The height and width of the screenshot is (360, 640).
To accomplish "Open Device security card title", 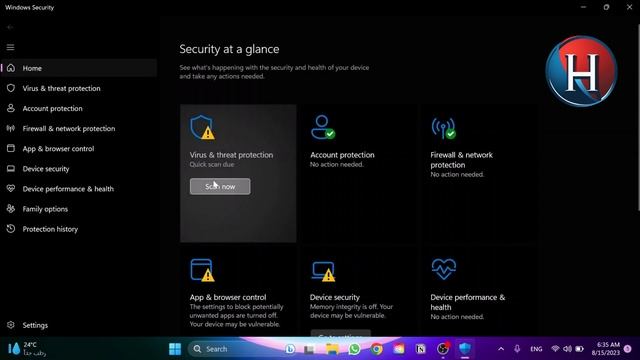I will pyautogui.click(x=335, y=297).
